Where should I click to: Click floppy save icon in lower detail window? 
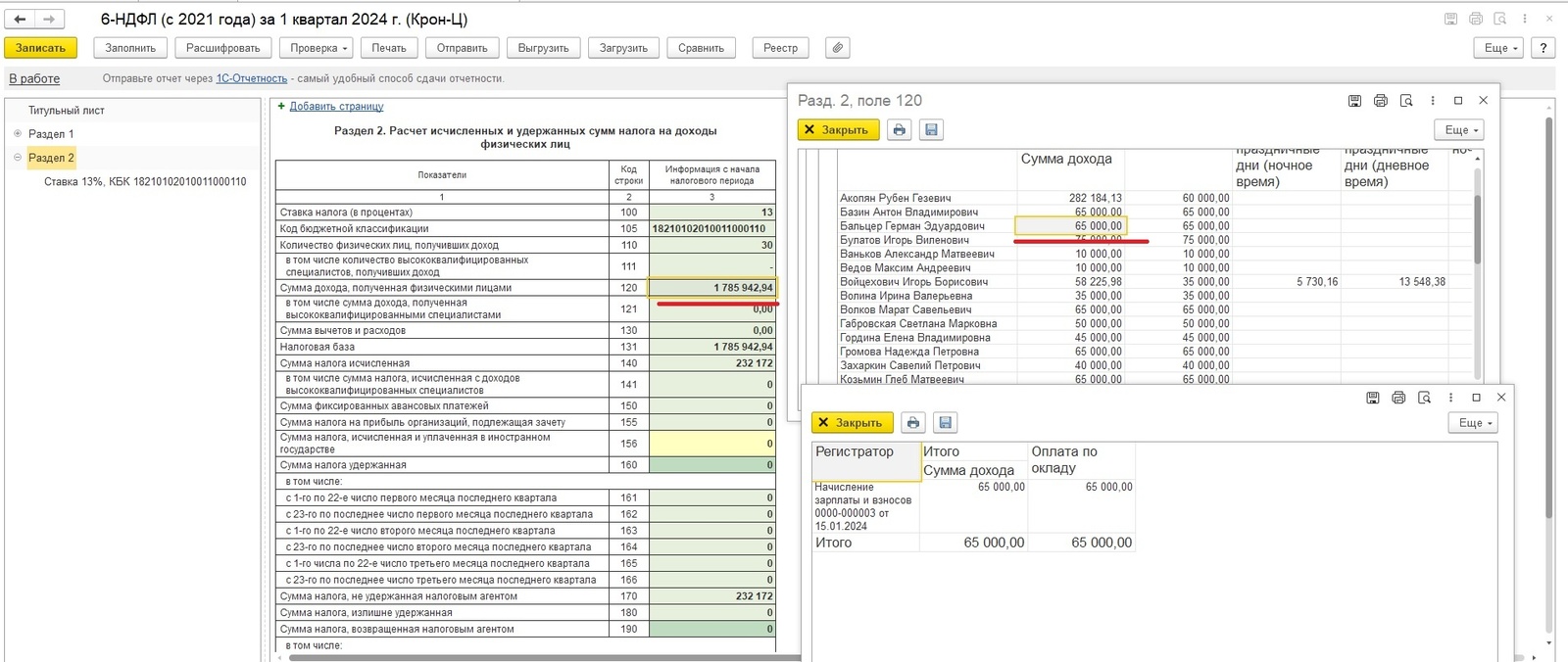coord(945,423)
